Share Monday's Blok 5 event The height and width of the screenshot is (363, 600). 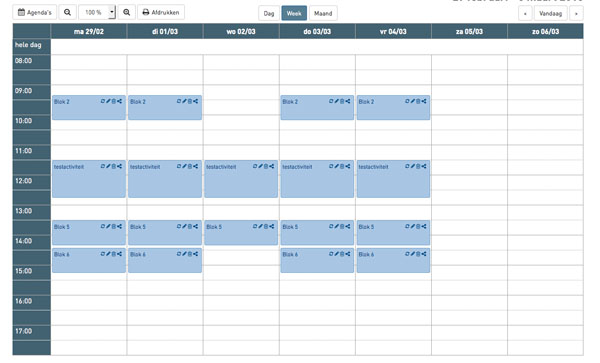point(119,226)
